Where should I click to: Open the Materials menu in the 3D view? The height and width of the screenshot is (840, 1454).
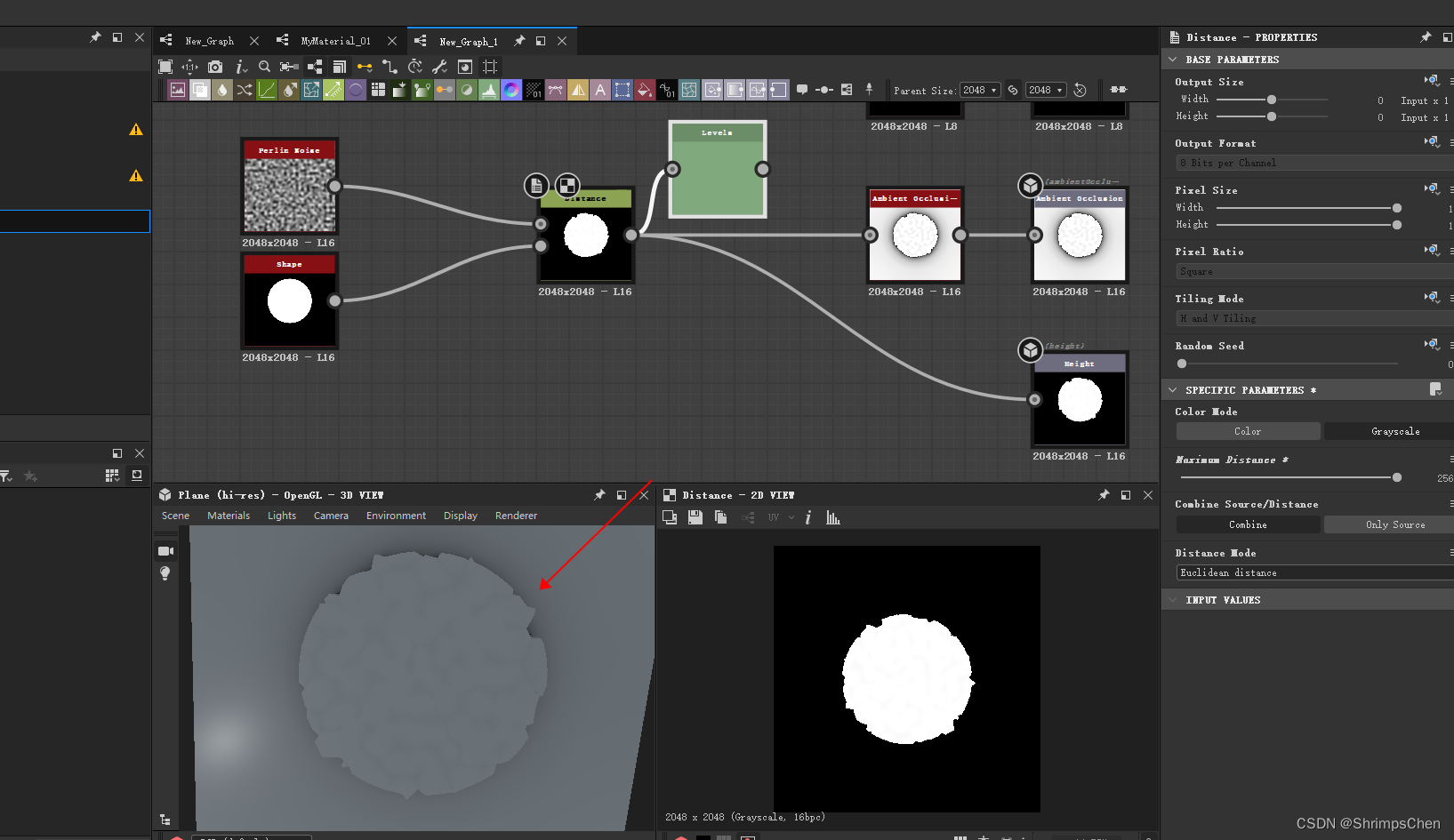tap(228, 516)
